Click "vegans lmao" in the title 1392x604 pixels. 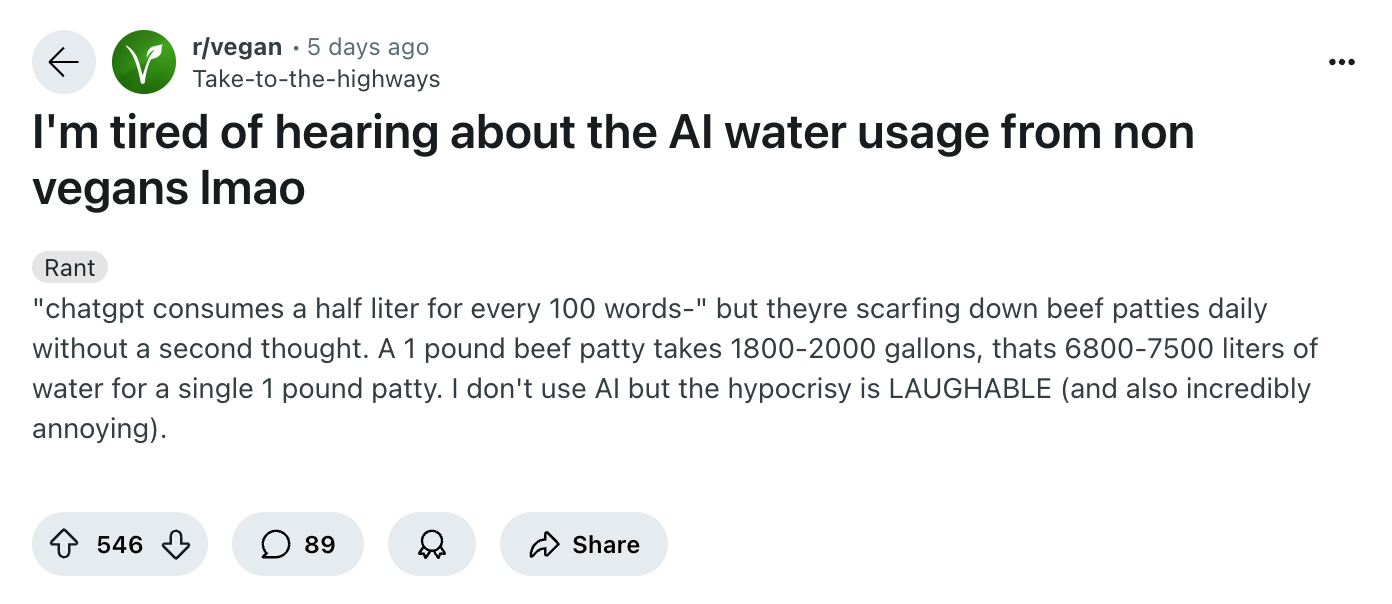coord(168,189)
